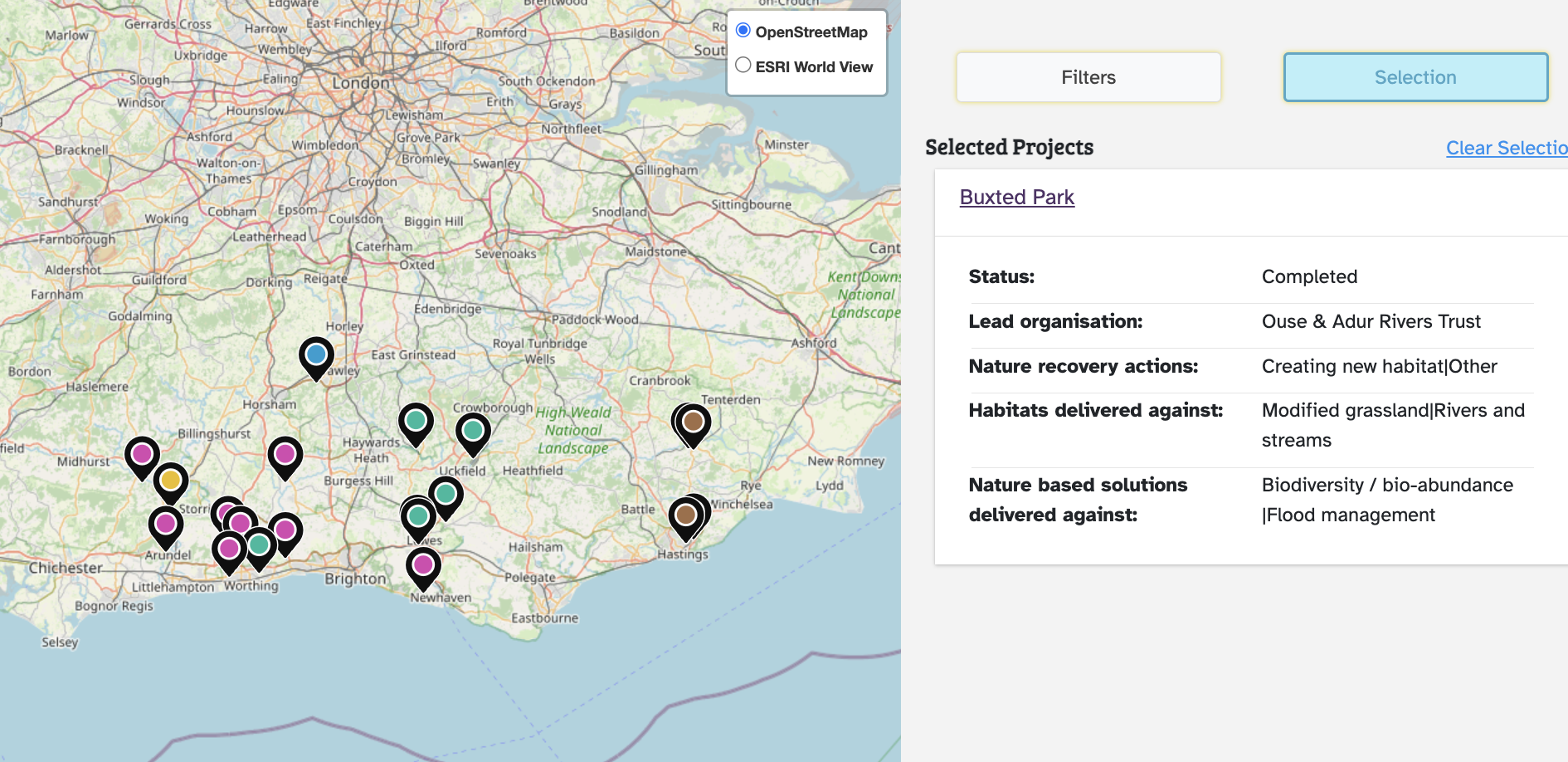Screen dimensions: 1568x762
Task: Select the brown marker above Hastings
Action: [x=686, y=515]
